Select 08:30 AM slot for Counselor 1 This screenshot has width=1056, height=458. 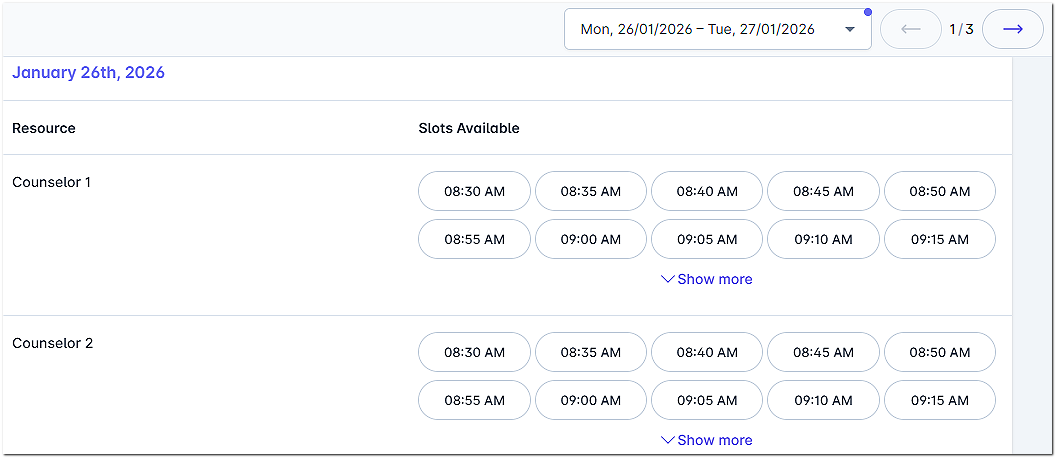(x=474, y=191)
